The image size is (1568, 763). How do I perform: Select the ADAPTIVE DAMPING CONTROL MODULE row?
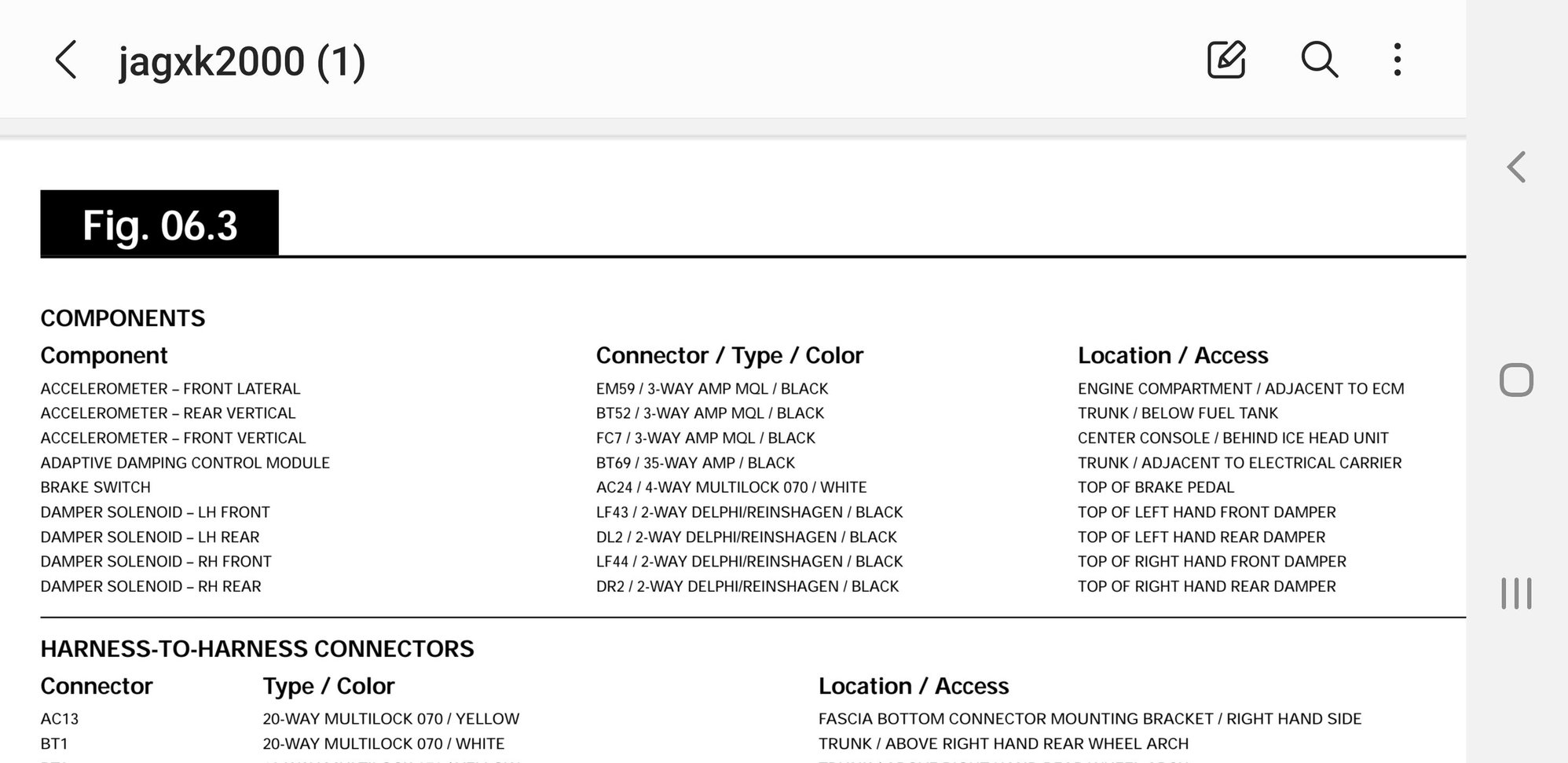click(x=185, y=463)
